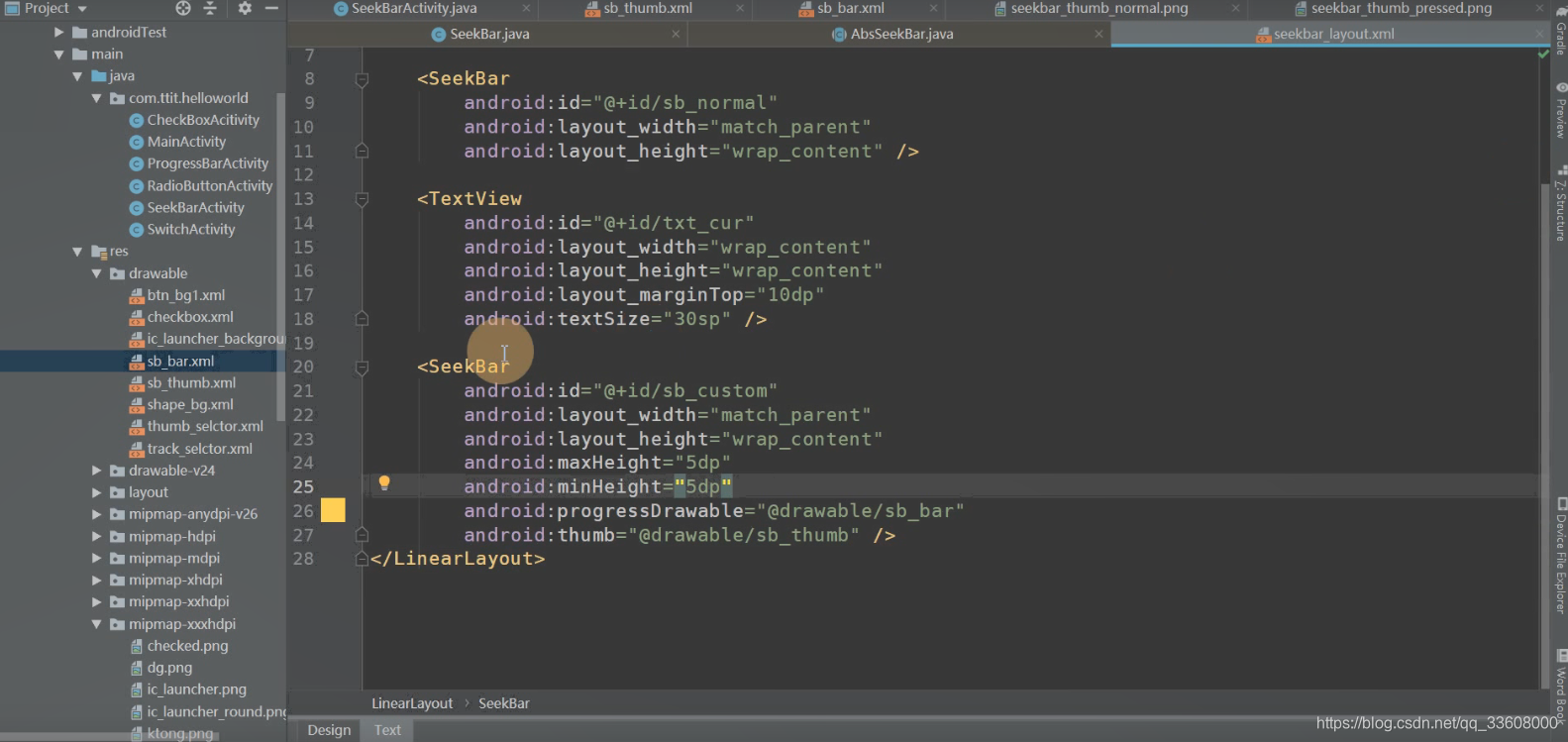This screenshot has height=742, width=1568.
Task: Click the locate/scroll from source target icon
Action: [183, 8]
